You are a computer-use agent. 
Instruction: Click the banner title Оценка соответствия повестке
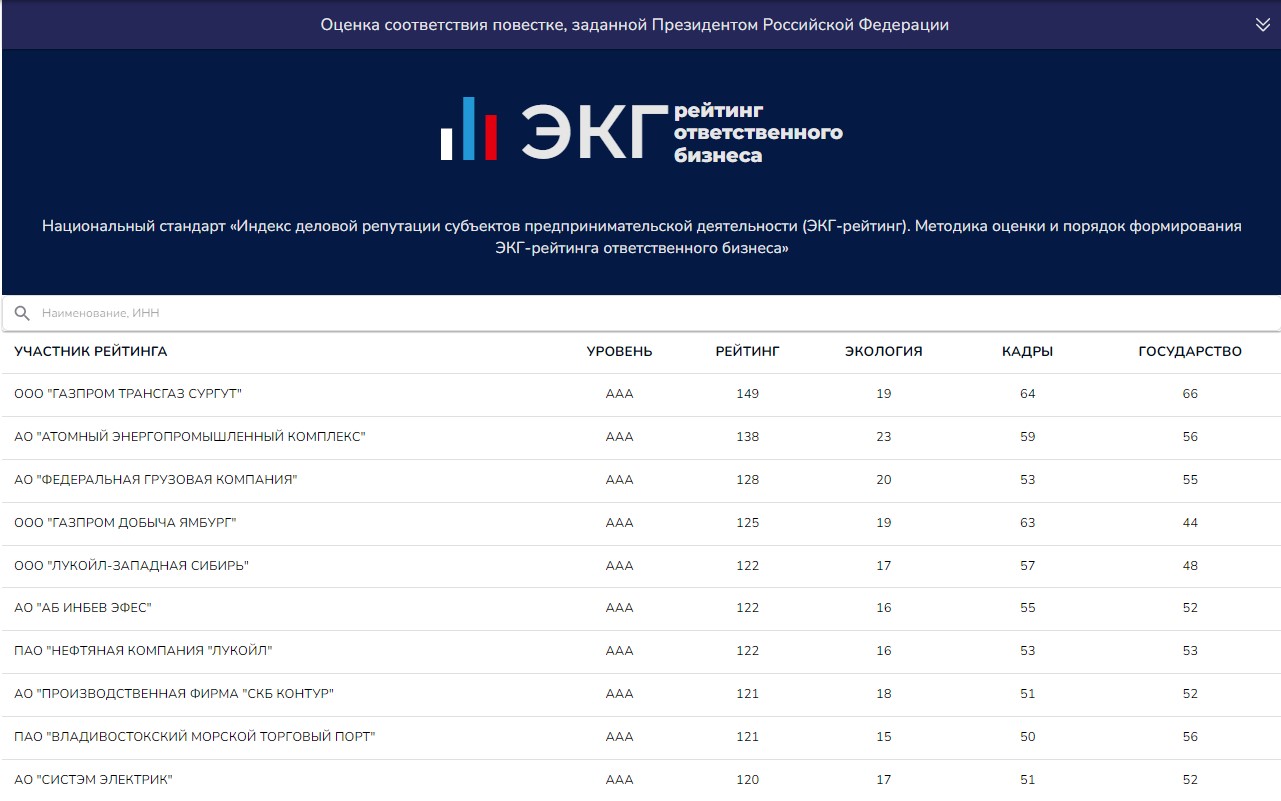[635, 25]
